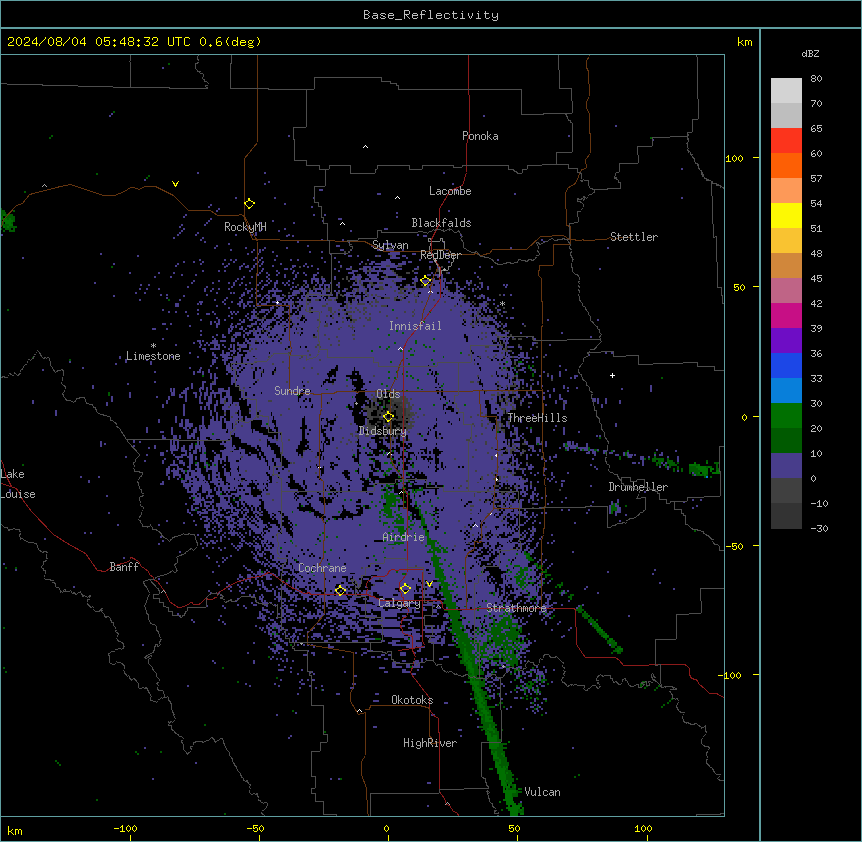Click the red 65-60 dBZ legend swatch
This screenshot has width=862, height=842.
786,141
